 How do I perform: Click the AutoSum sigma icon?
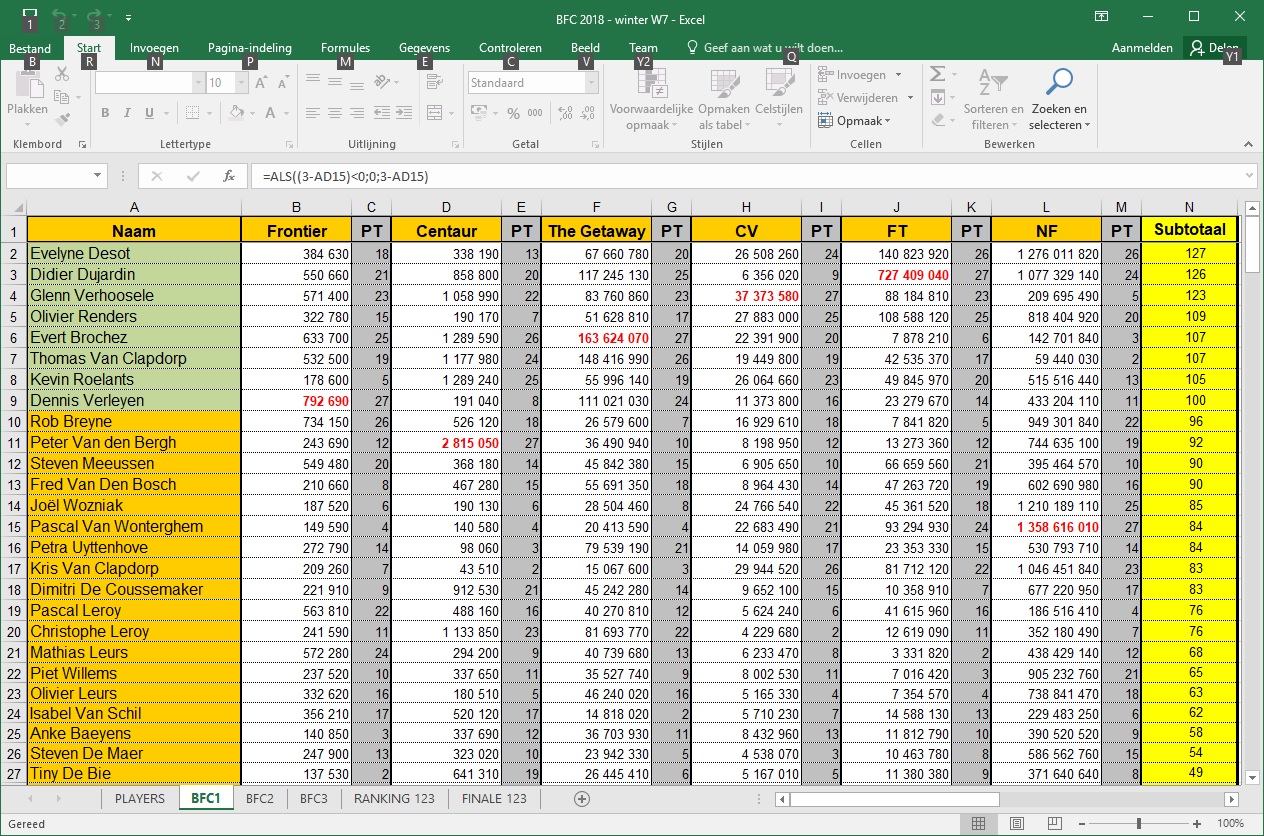coord(937,75)
